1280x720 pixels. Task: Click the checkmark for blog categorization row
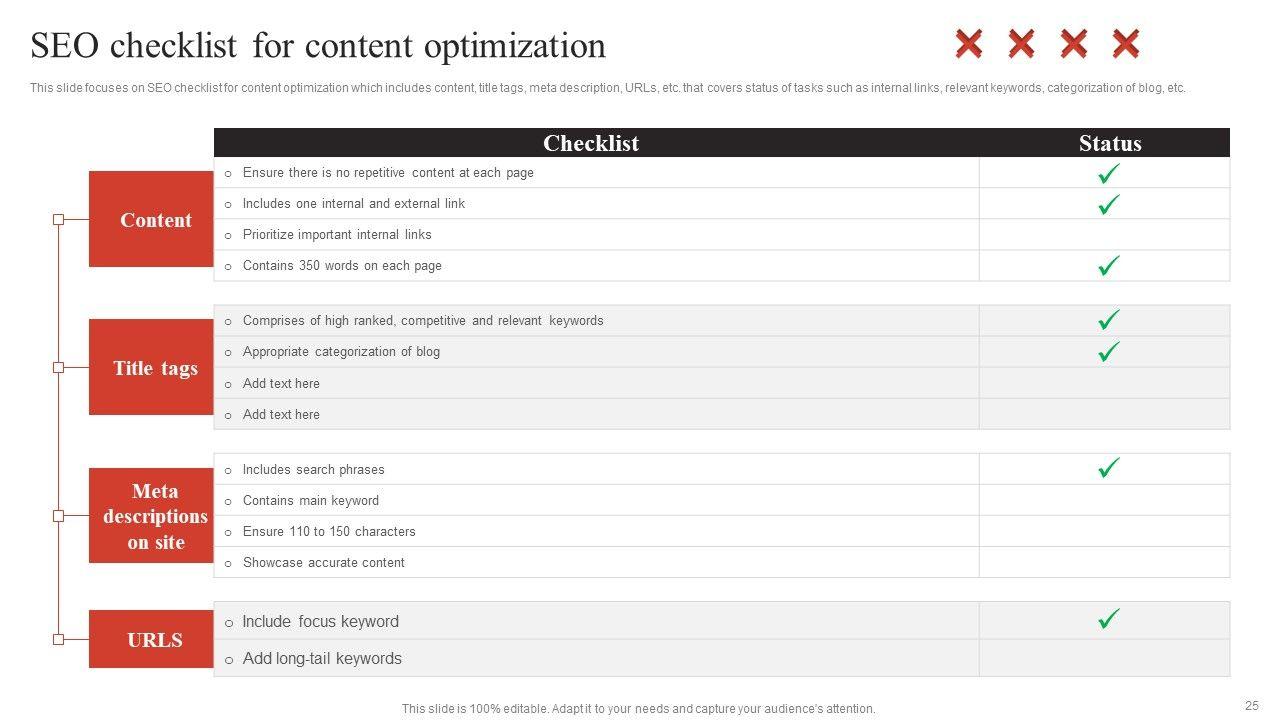[1108, 352]
